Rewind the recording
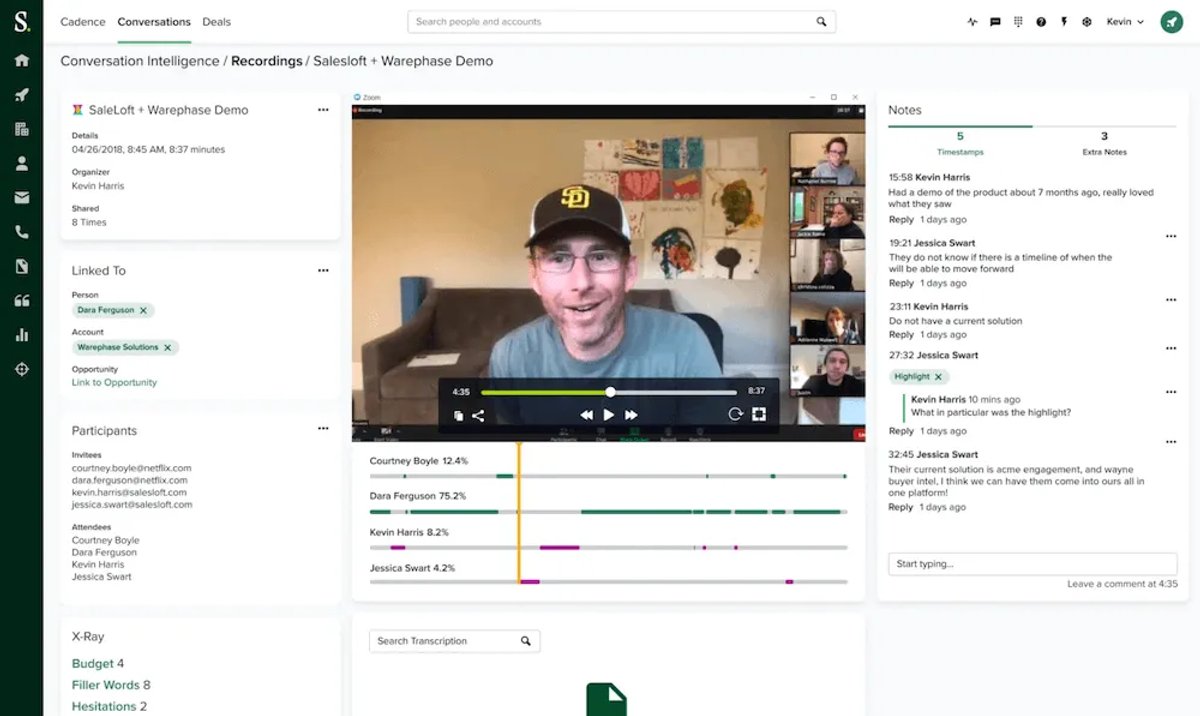The image size is (1200, 716). pyautogui.click(x=587, y=415)
